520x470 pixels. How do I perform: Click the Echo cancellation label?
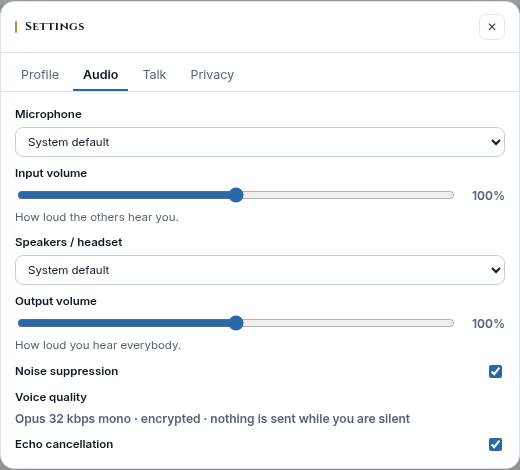click(x=64, y=444)
